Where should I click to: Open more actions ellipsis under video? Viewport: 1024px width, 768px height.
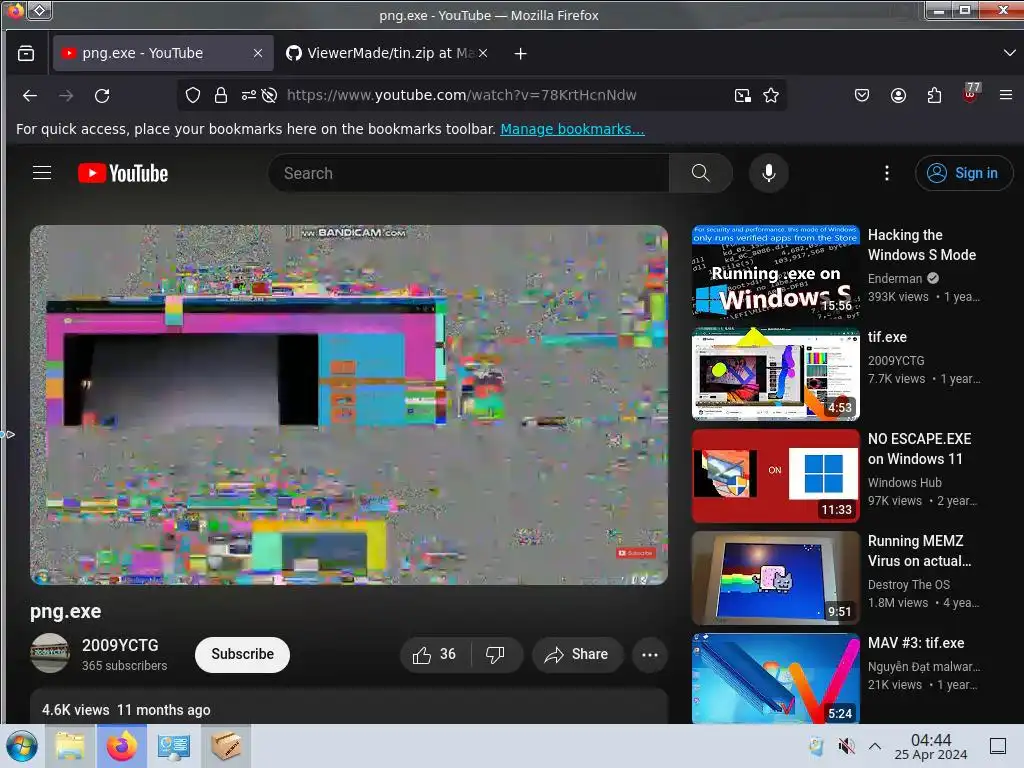pos(650,654)
